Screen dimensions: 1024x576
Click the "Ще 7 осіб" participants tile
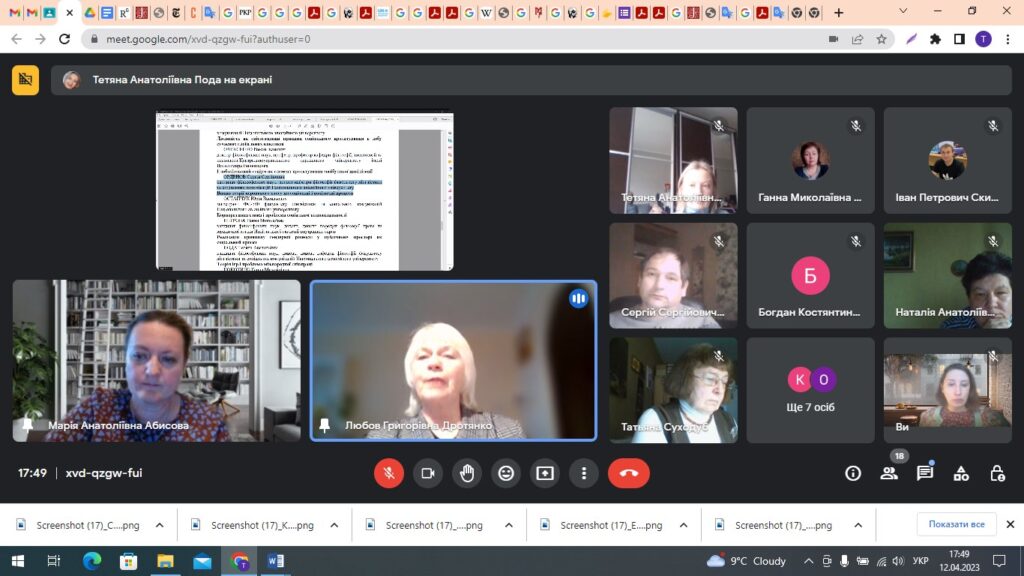point(810,389)
